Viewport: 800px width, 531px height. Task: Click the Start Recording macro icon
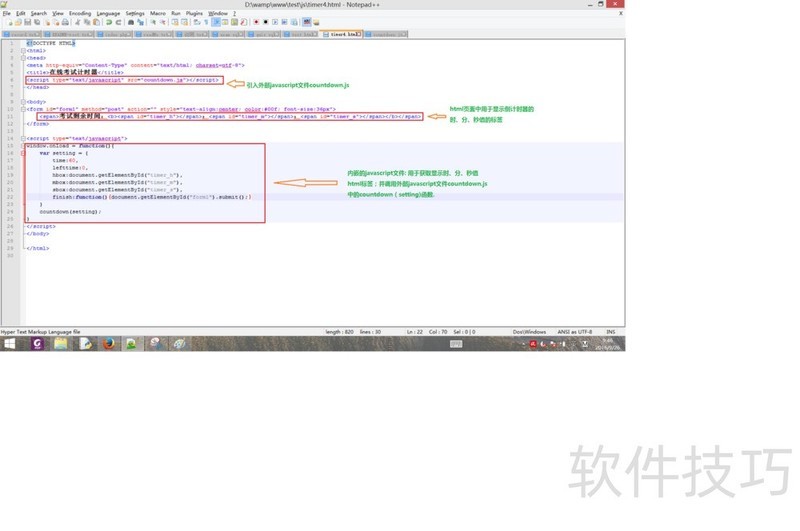[x=256, y=22]
